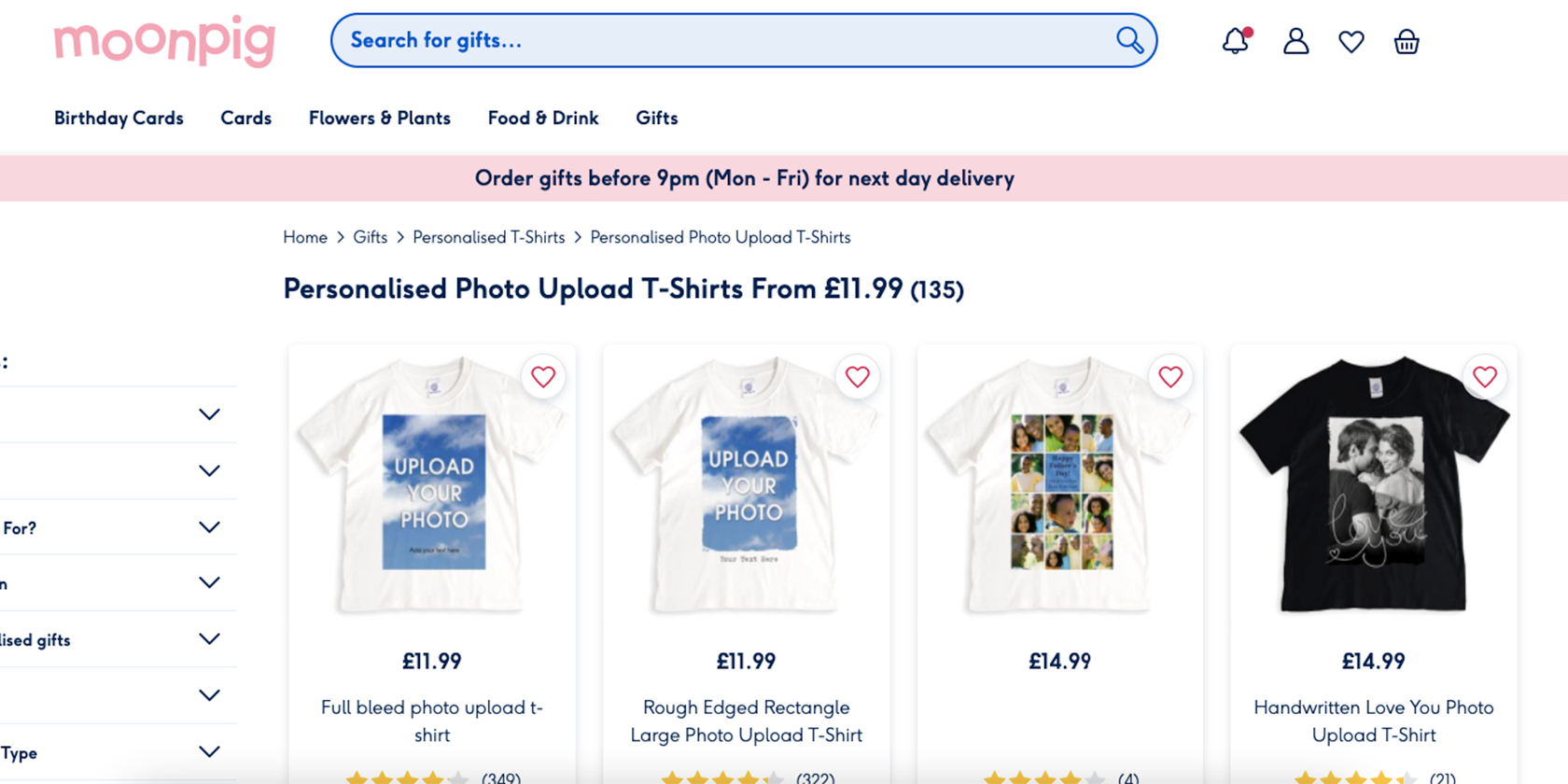Viewport: 1568px width, 784px height.
Task: Click the search magnifier icon
Action: click(1129, 40)
